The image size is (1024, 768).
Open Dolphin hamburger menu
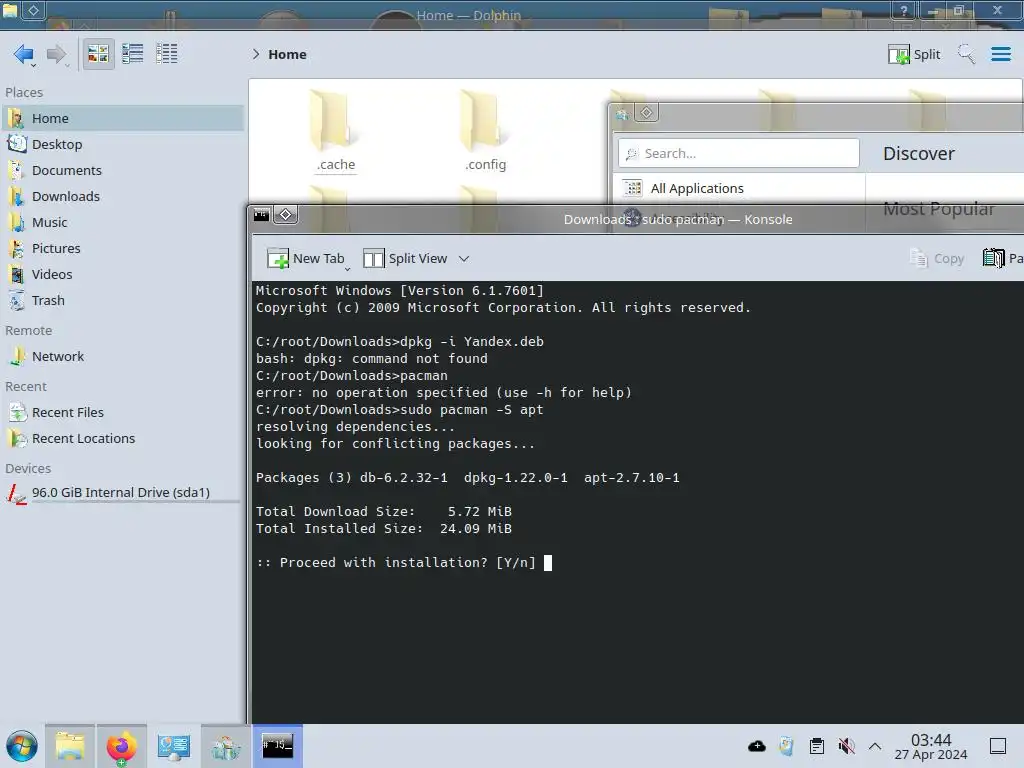[1000, 54]
